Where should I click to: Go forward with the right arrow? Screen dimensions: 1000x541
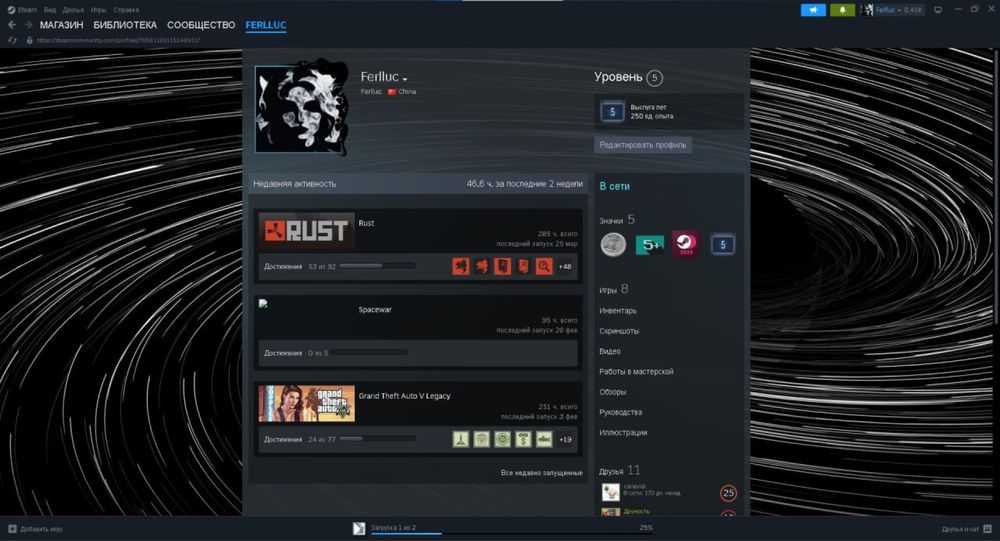click(x=28, y=25)
